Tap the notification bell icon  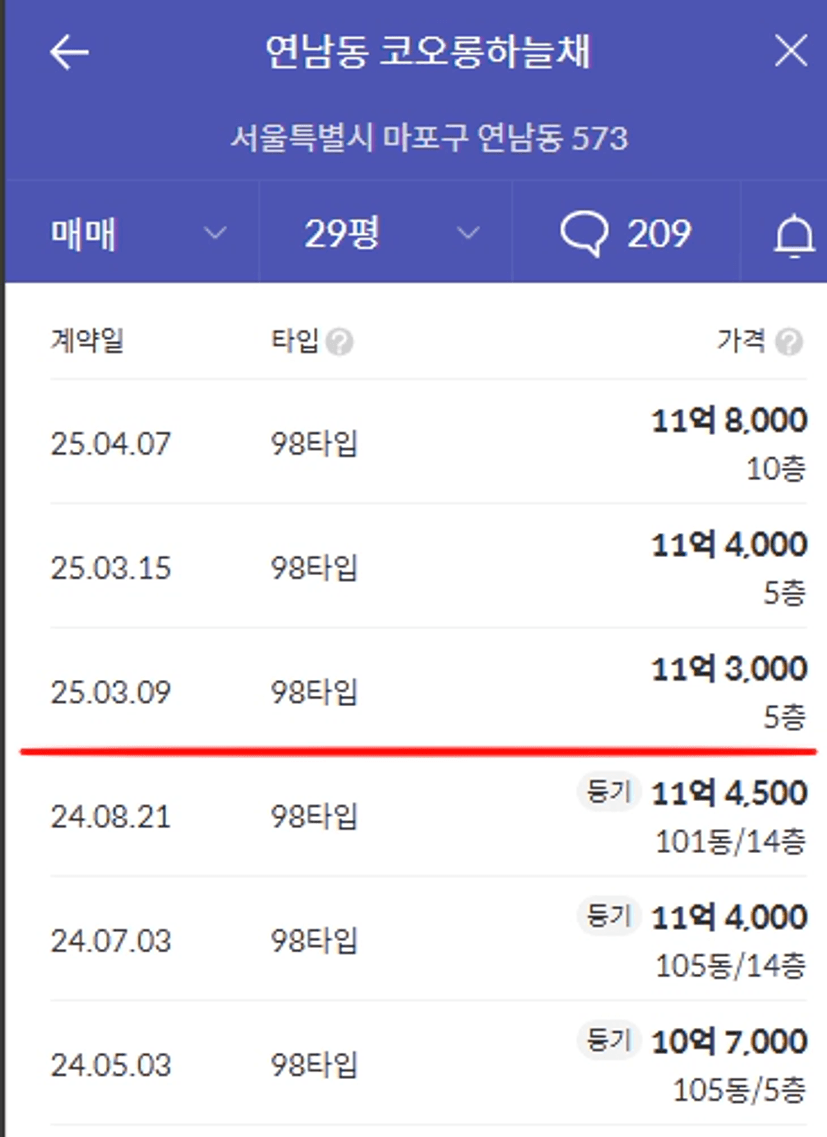pos(794,236)
